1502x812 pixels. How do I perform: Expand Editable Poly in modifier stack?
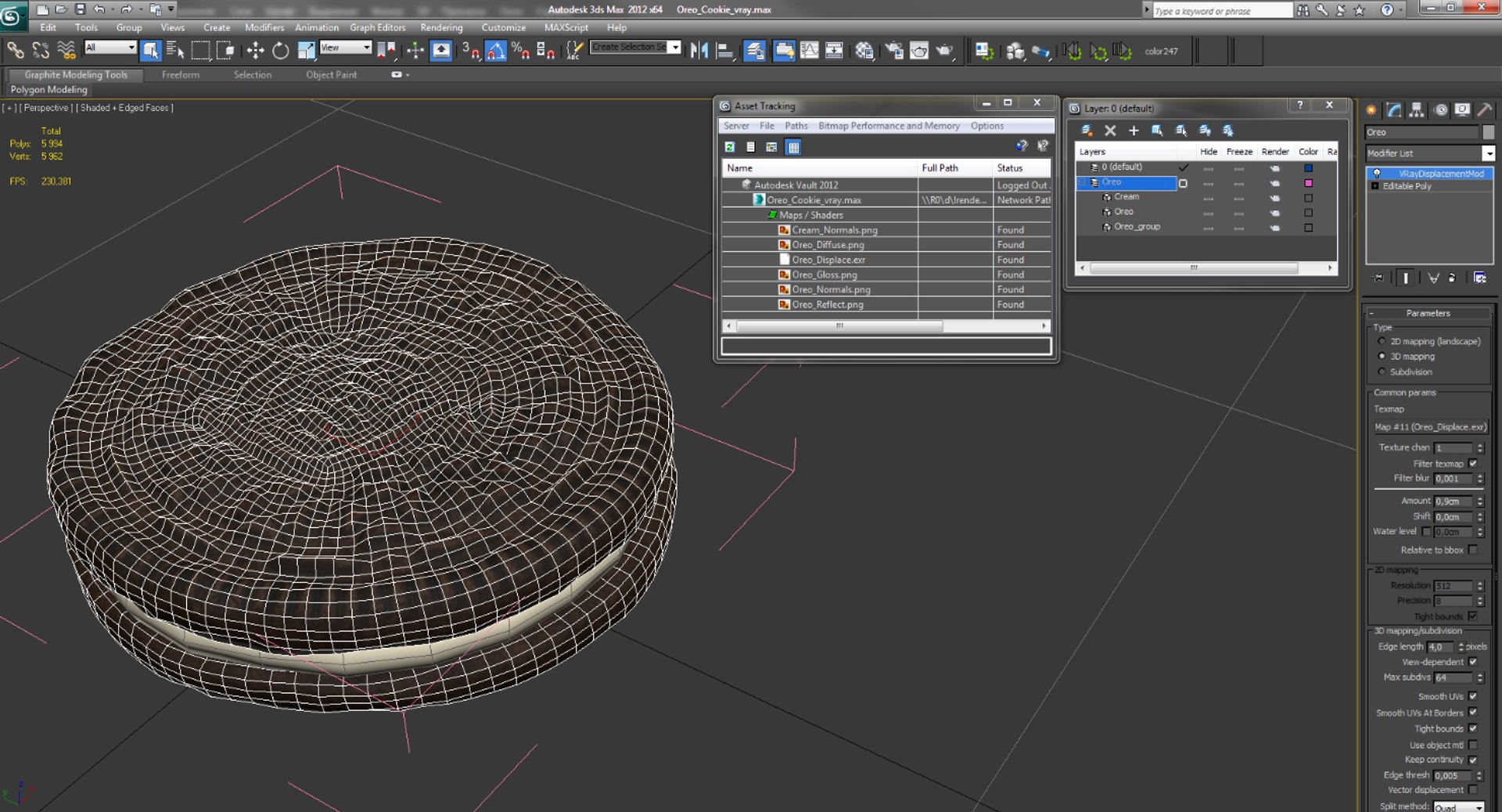(x=1375, y=186)
